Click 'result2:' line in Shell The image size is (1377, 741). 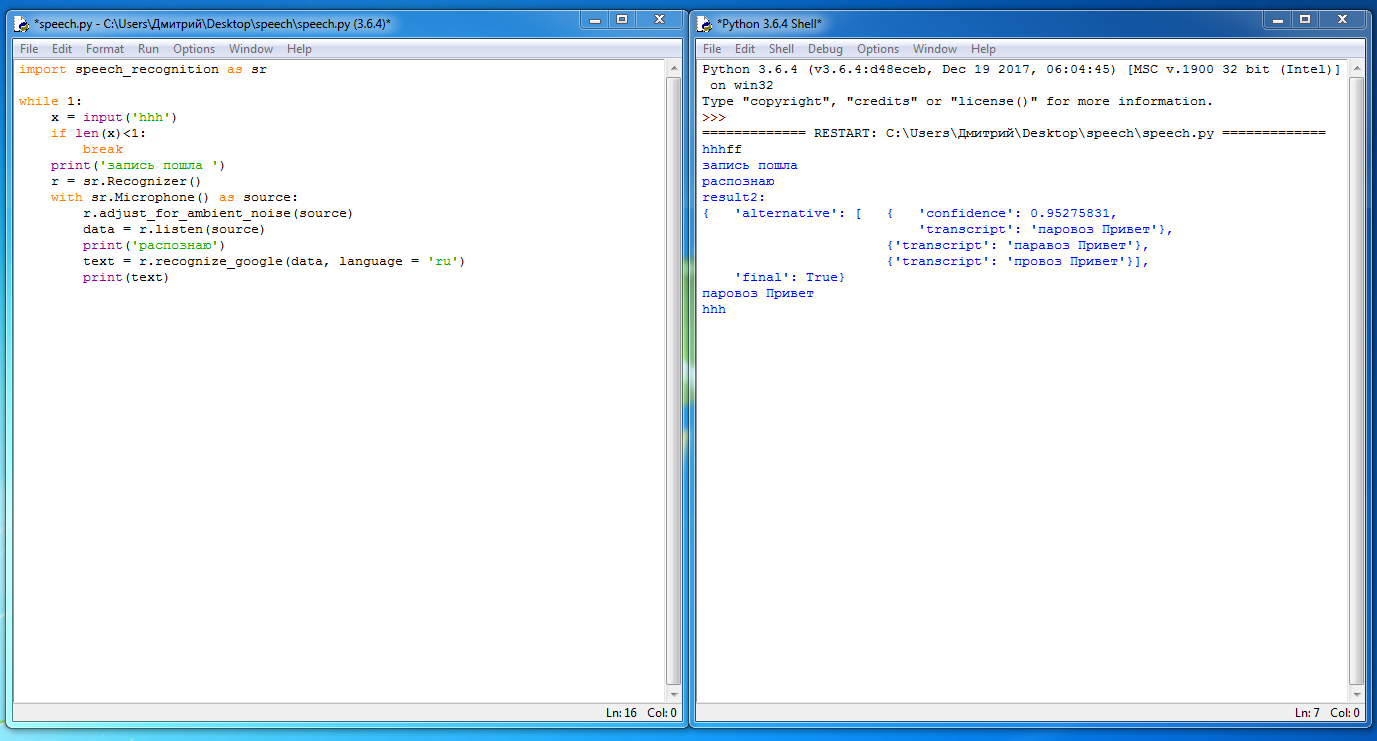pos(734,198)
